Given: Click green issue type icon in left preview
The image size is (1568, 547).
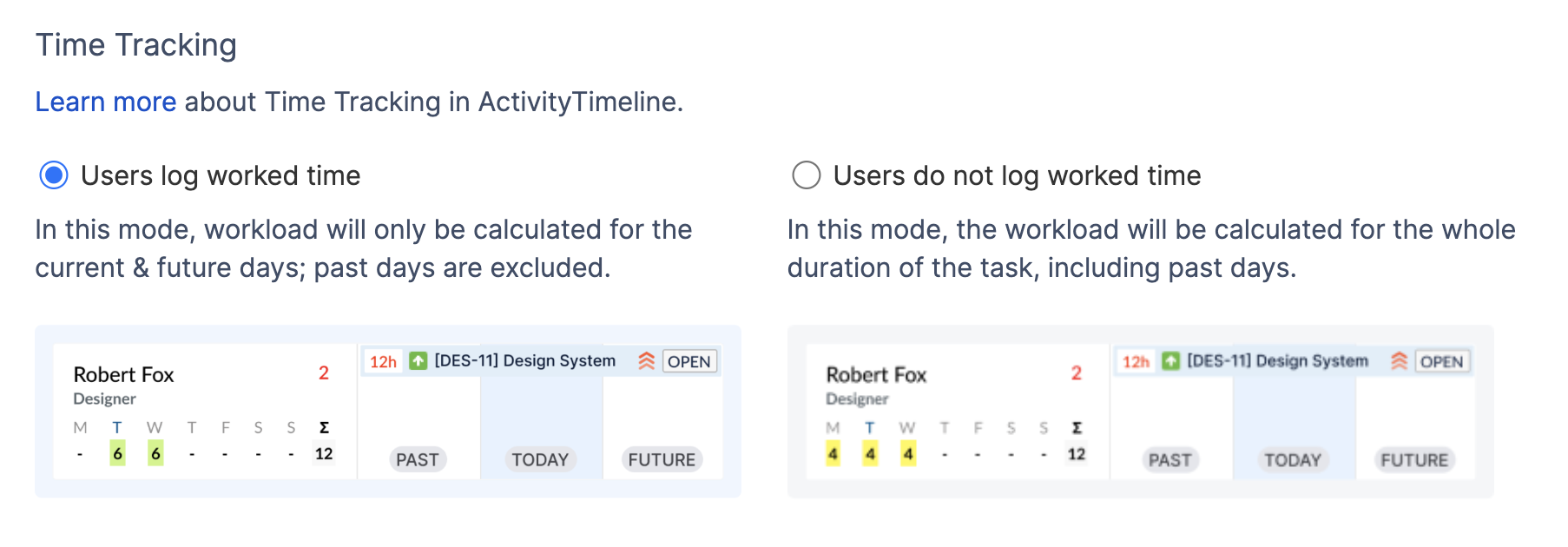Looking at the screenshot, I should pos(418,360).
